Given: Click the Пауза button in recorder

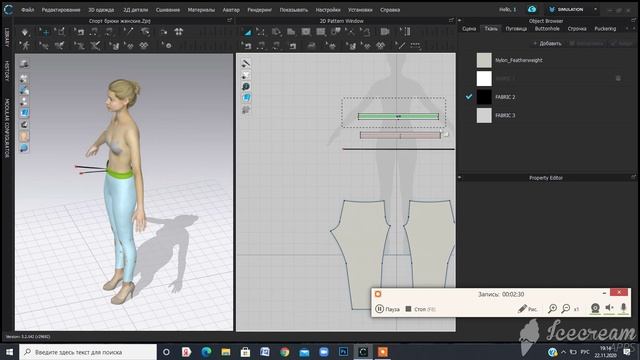Looking at the screenshot, I should [387, 309].
